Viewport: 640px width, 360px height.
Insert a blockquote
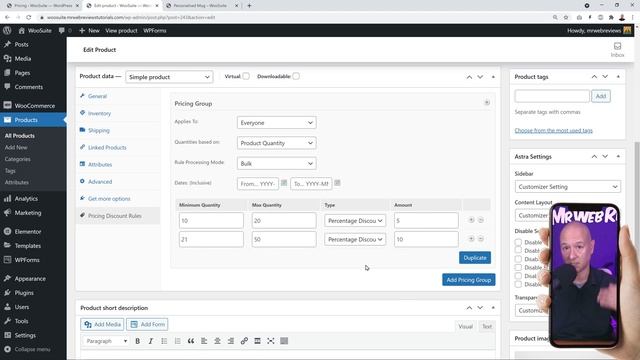[x=191, y=341]
